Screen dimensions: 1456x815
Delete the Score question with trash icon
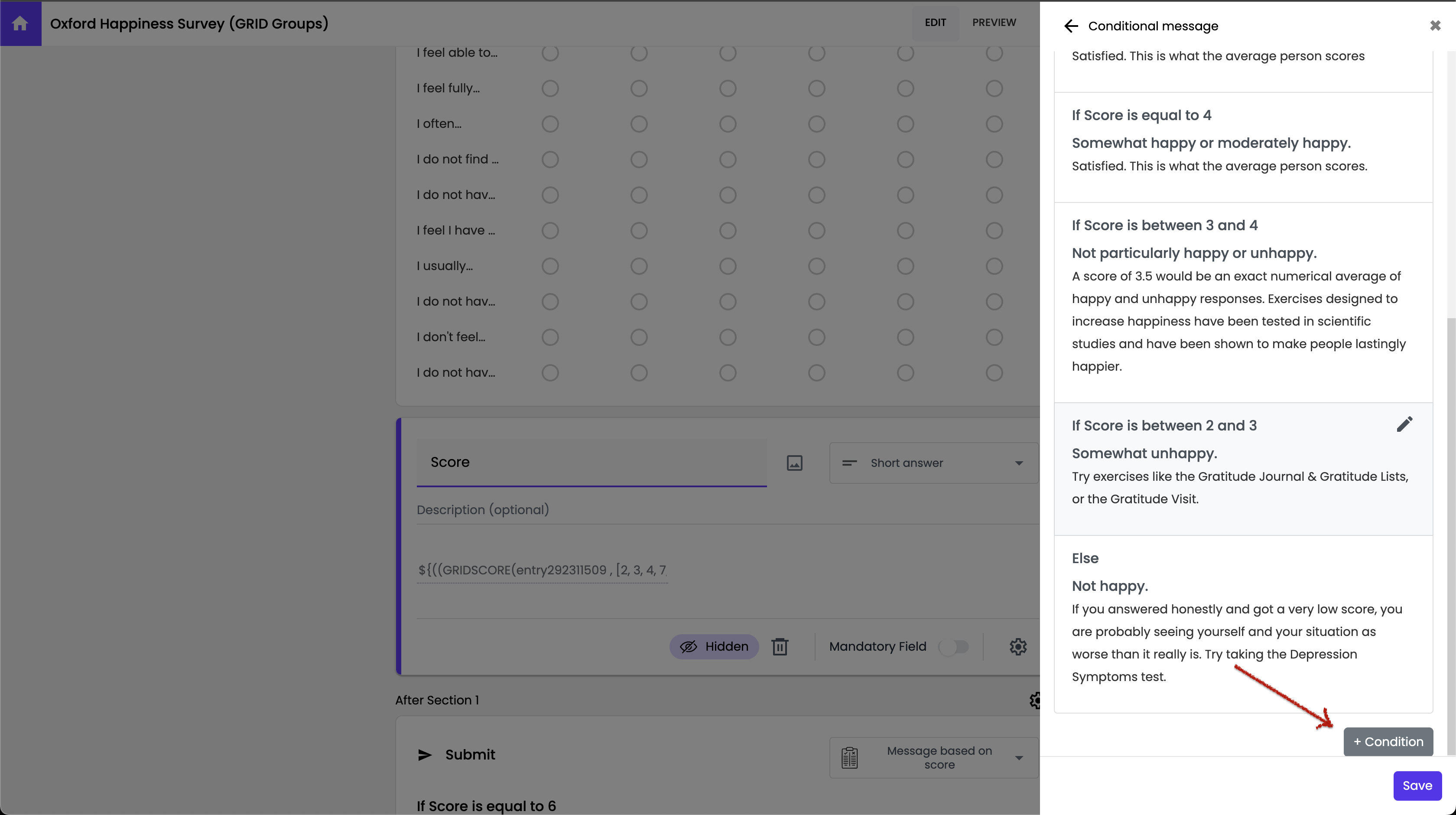click(x=780, y=646)
